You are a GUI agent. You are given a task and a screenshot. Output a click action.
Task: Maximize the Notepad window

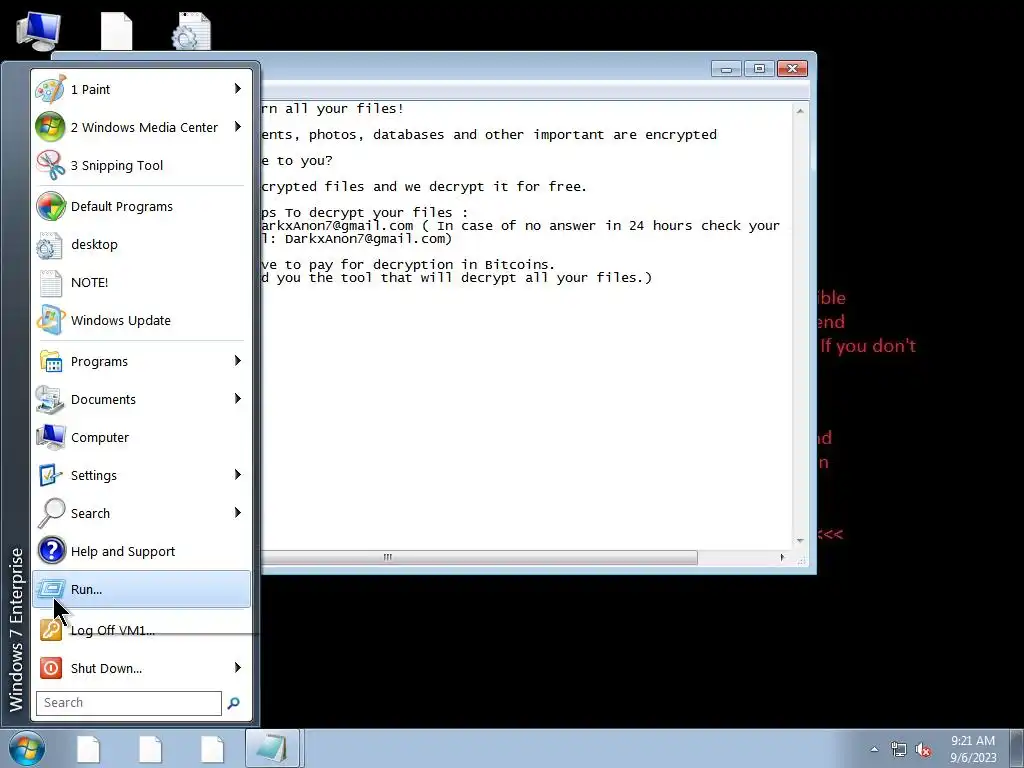(759, 69)
